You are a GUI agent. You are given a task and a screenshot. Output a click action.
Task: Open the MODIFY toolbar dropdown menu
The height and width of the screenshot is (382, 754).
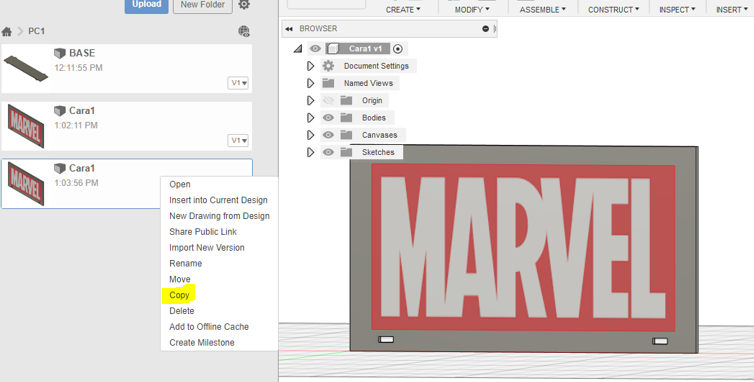click(473, 10)
